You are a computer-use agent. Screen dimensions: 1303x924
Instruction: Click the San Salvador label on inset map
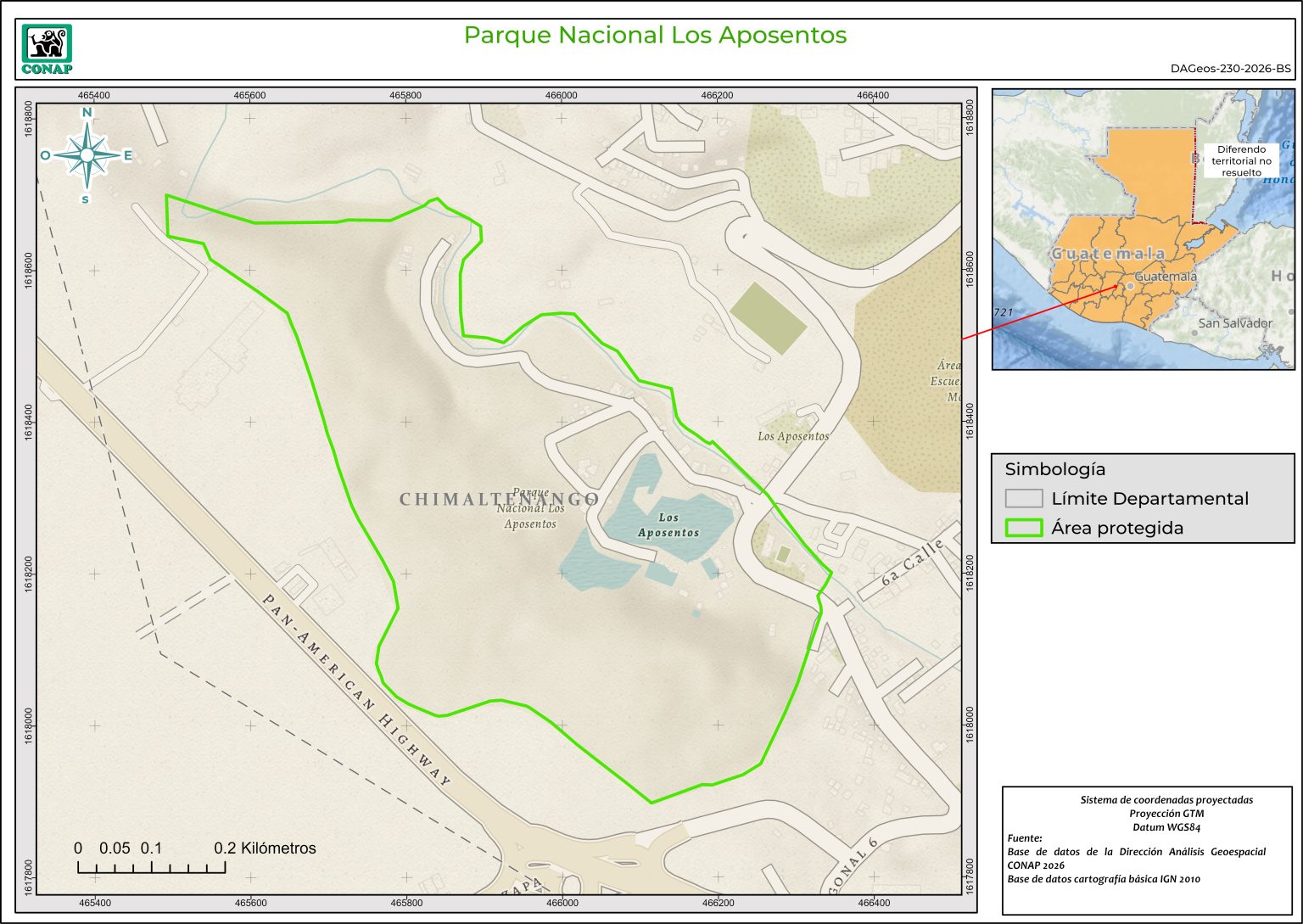pyautogui.click(x=1234, y=323)
